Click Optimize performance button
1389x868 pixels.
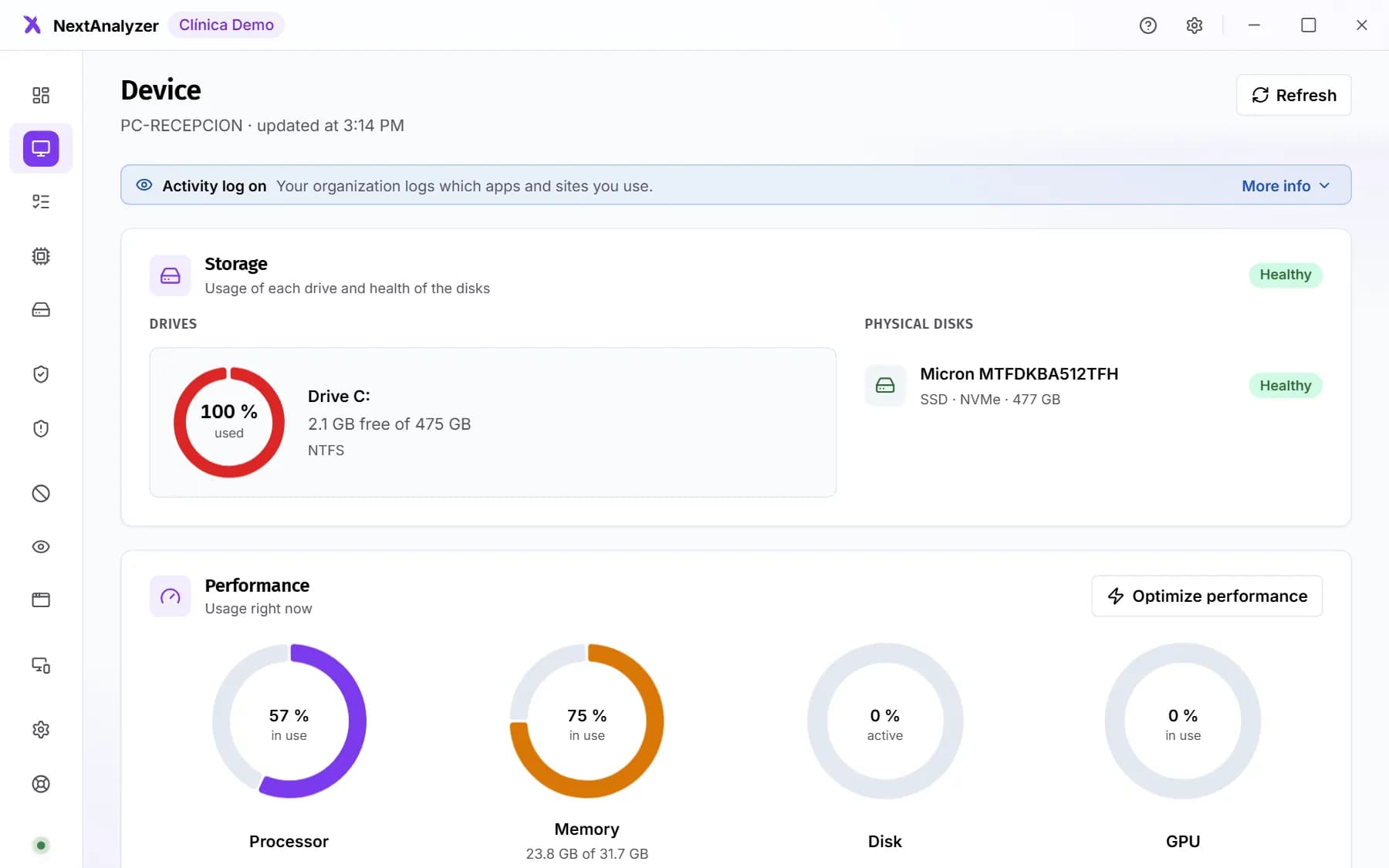[x=1207, y=596]
